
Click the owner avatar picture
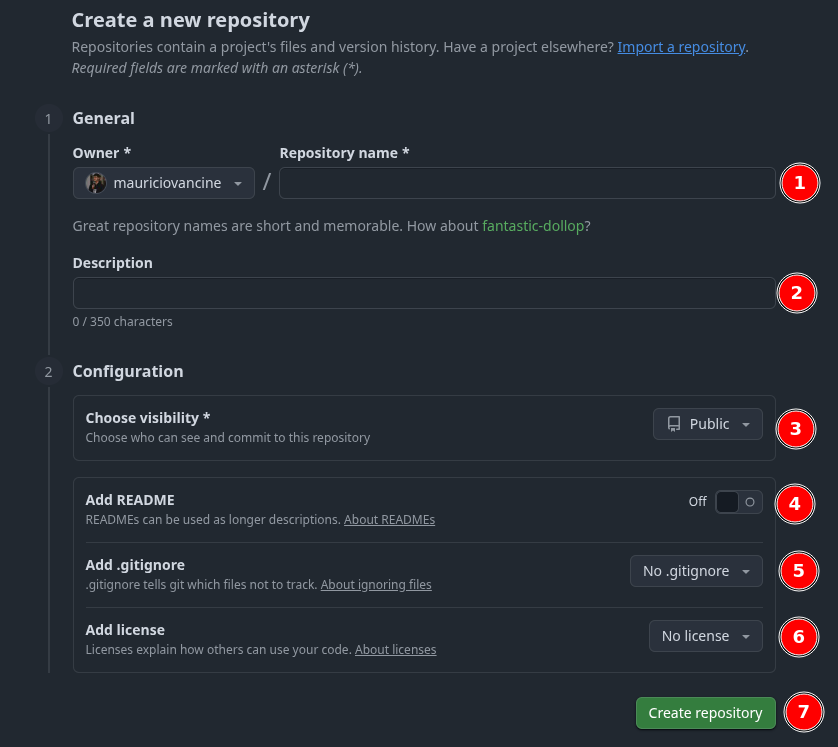click(x=96, y=183)
